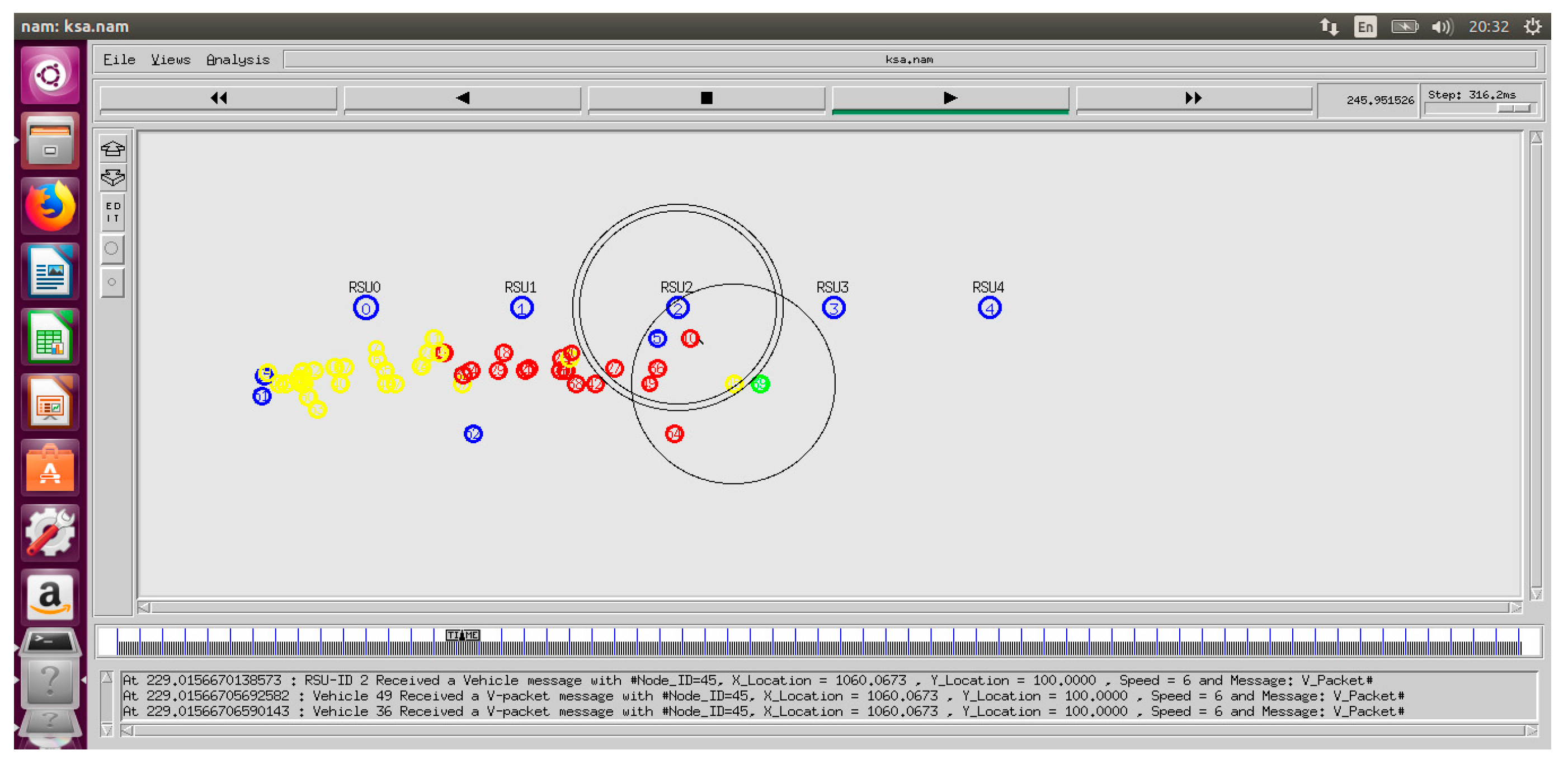
Task: Select the smaller node size circle button
Action: (112, 282)
